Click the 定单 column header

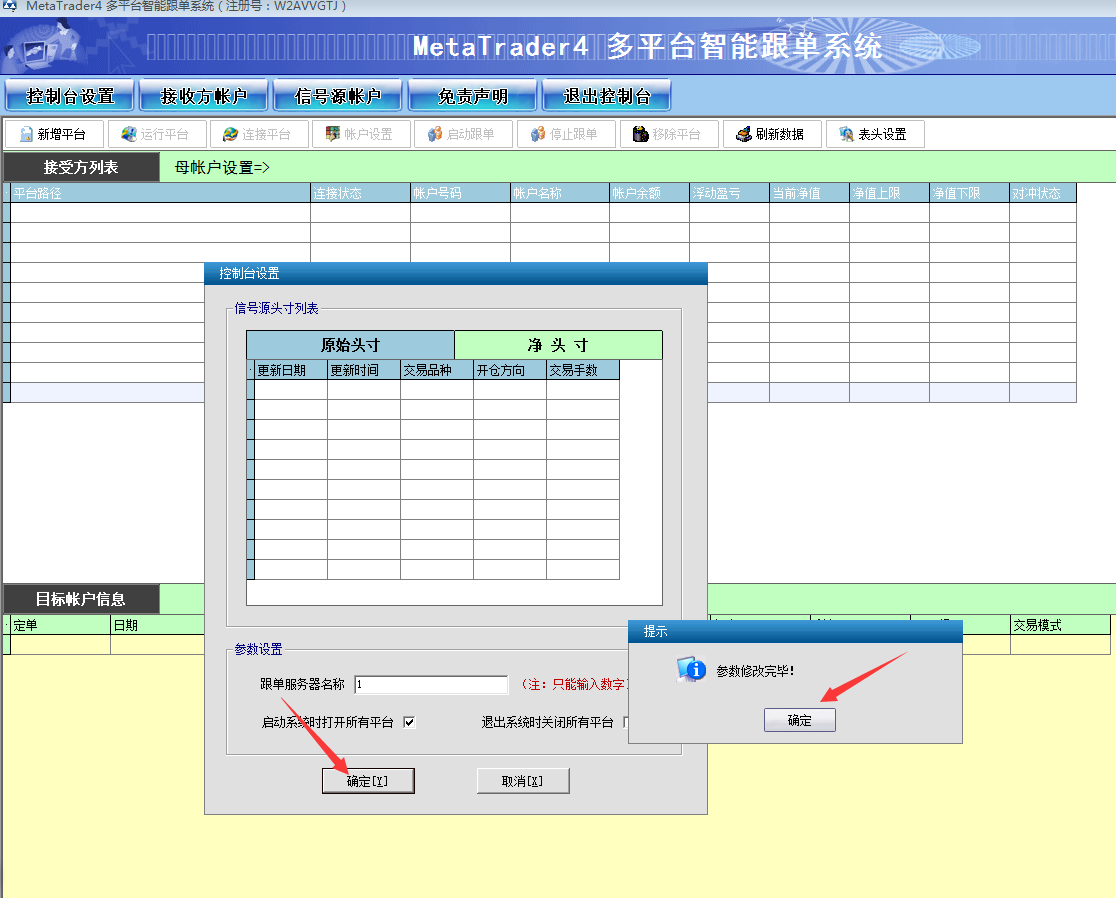pos(60,625)
